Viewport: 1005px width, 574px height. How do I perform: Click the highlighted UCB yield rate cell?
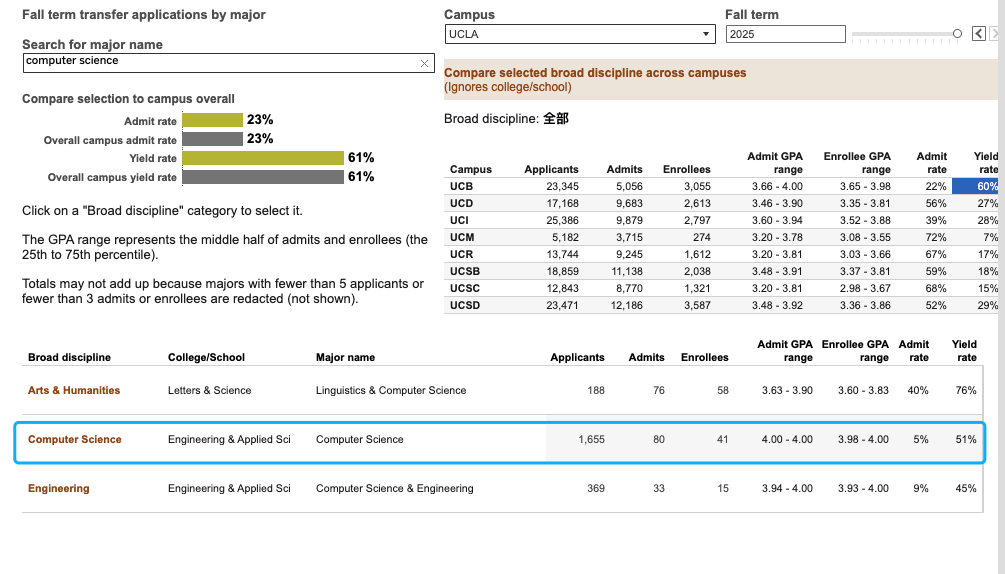(975, 186)
